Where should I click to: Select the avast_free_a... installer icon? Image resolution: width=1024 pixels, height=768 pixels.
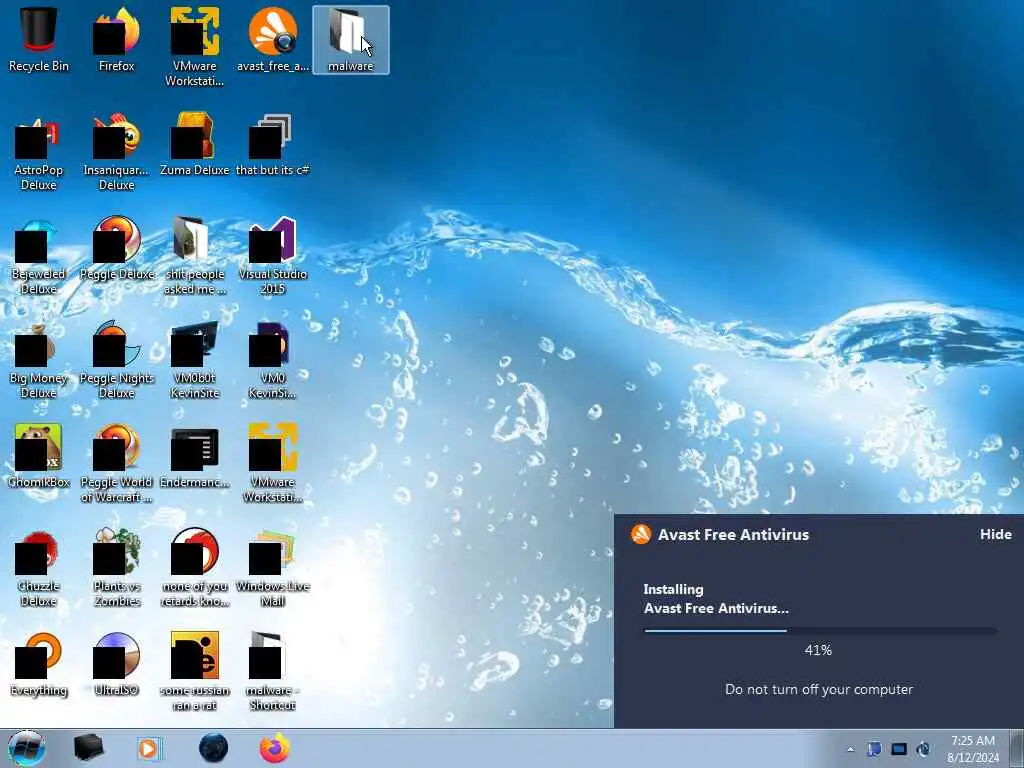coord(272,40)
